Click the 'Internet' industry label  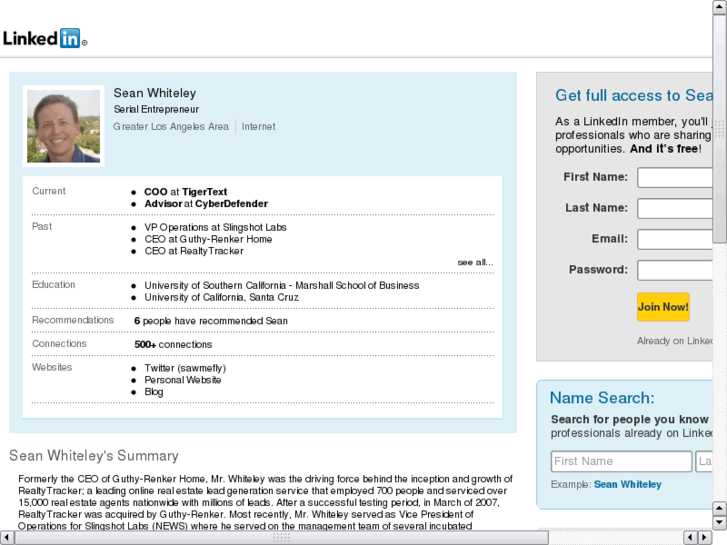click(x=258, y=127)
